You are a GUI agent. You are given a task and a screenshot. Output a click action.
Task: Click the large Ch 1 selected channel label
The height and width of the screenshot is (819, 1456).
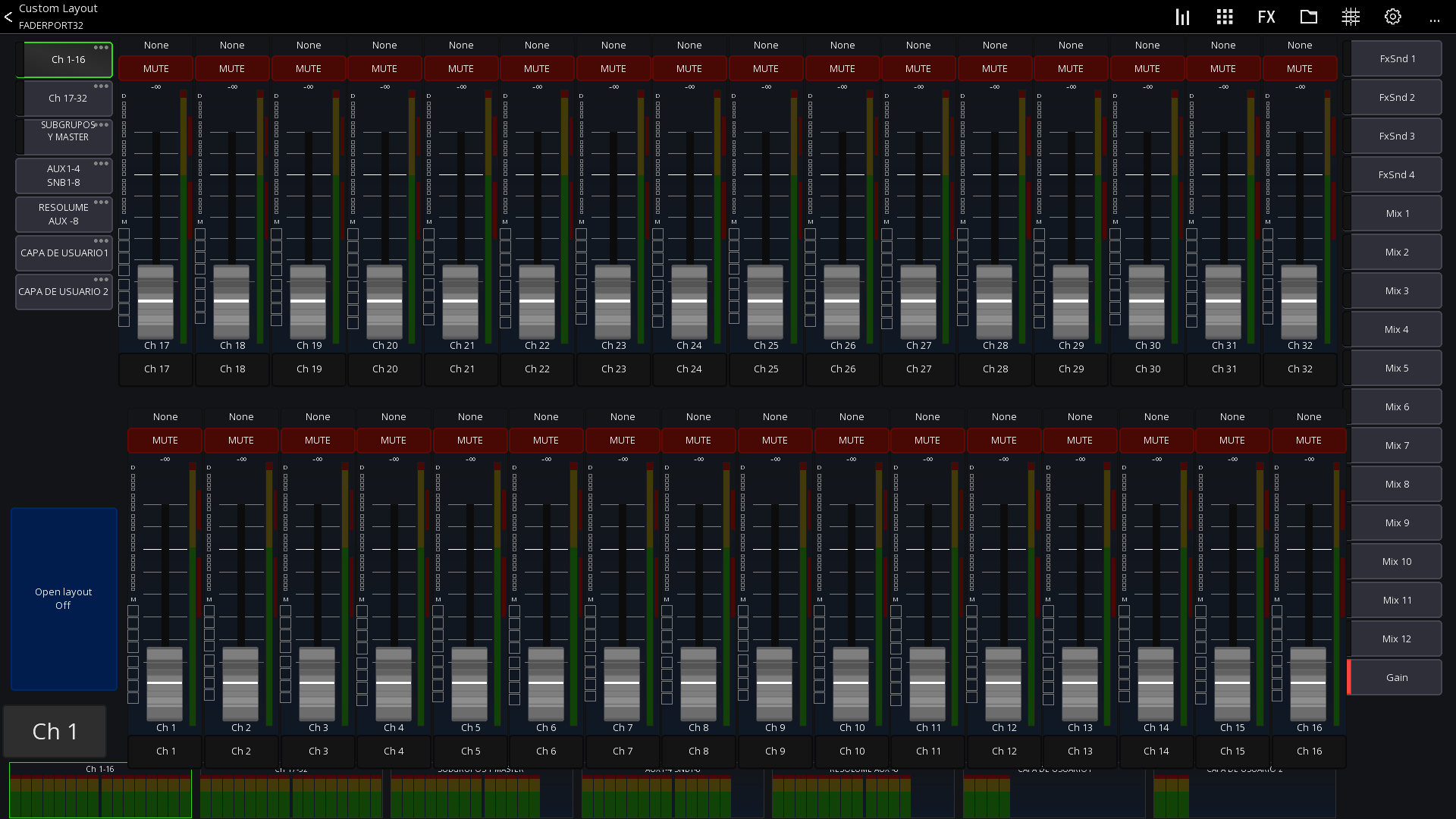pyautogui.click(x=55, y=731)
